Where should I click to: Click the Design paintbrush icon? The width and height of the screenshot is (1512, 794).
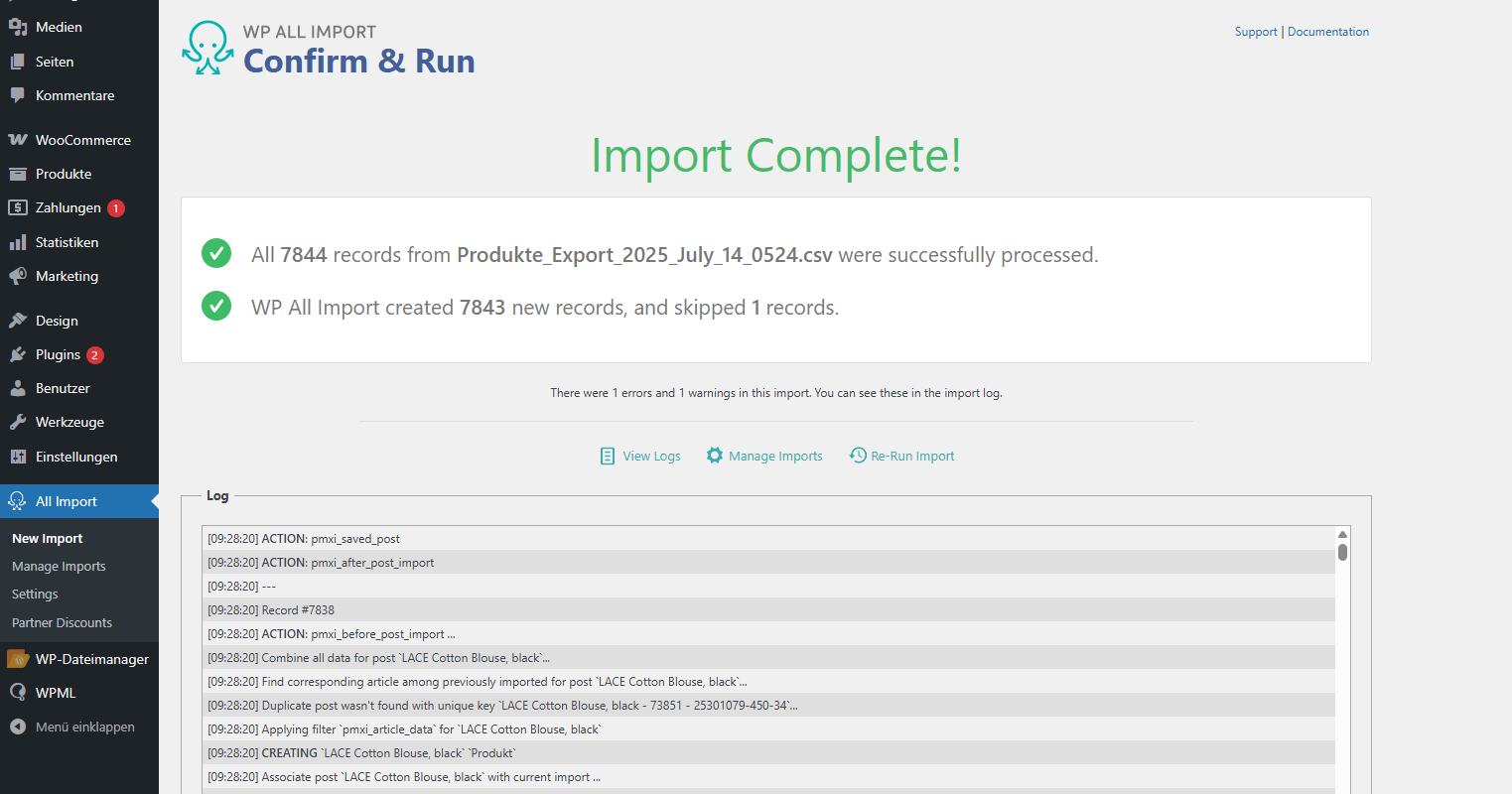[x=17, y=321]
